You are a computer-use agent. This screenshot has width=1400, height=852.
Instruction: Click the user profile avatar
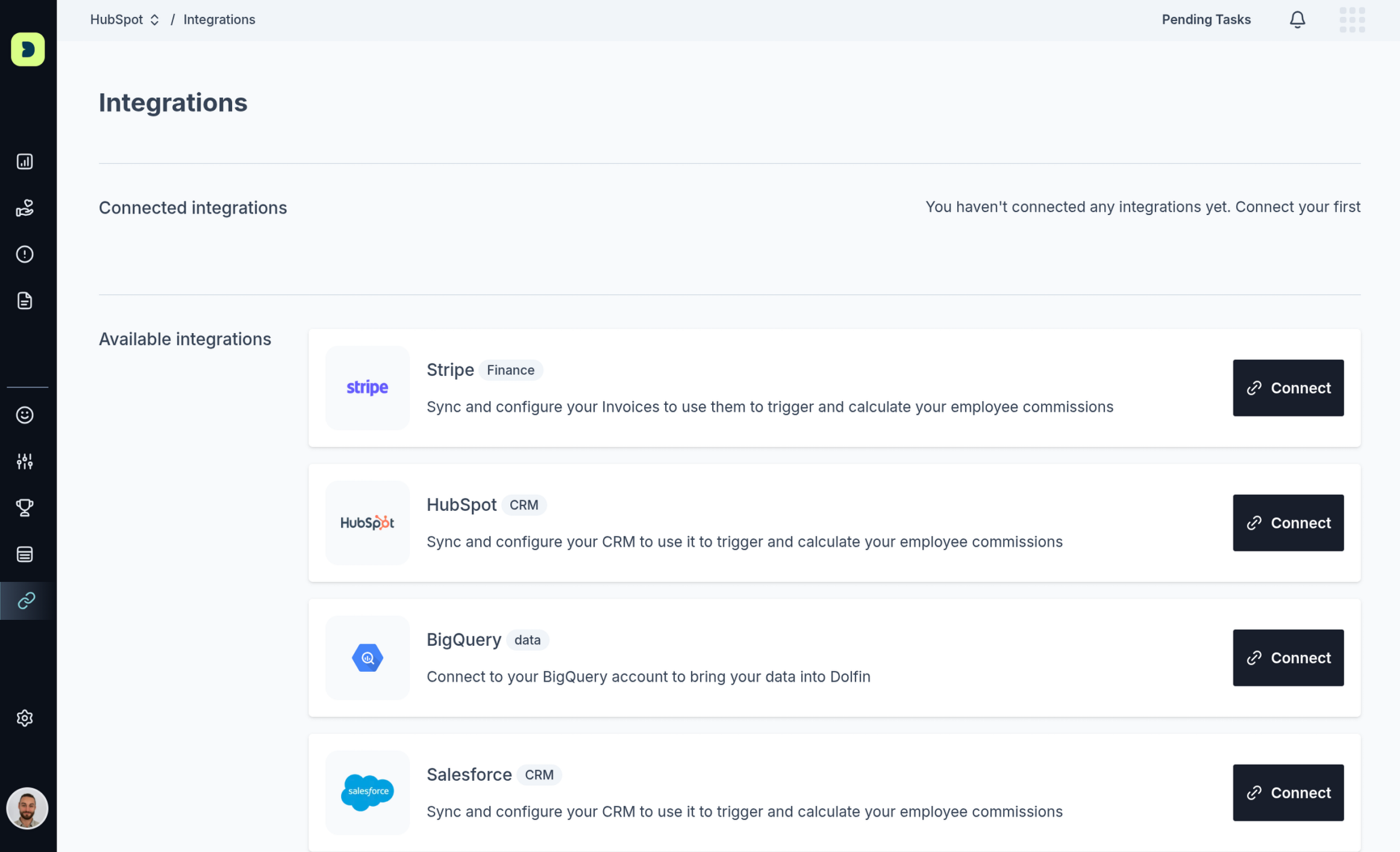27,809
